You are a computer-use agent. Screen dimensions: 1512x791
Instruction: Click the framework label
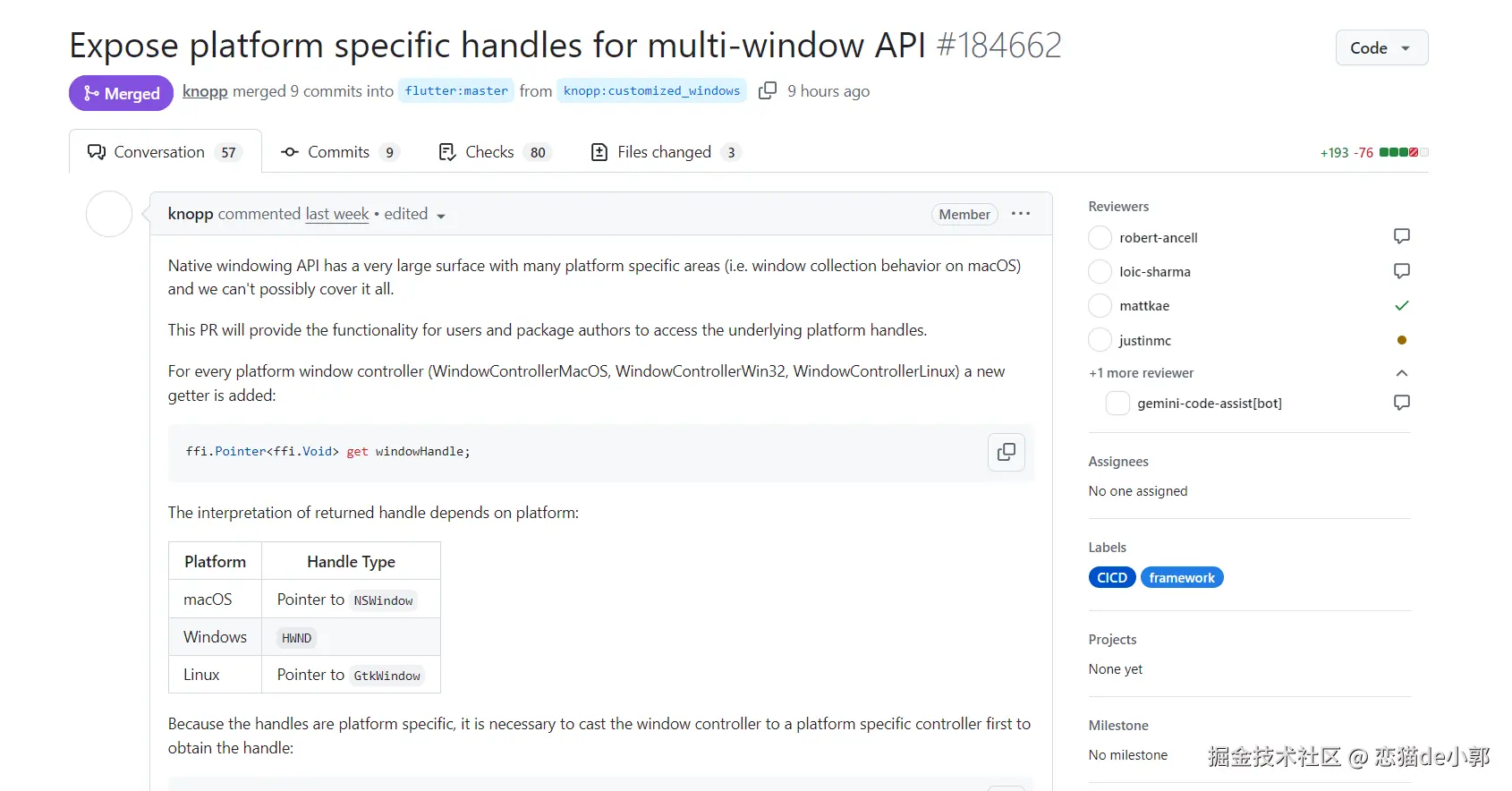1181,578
